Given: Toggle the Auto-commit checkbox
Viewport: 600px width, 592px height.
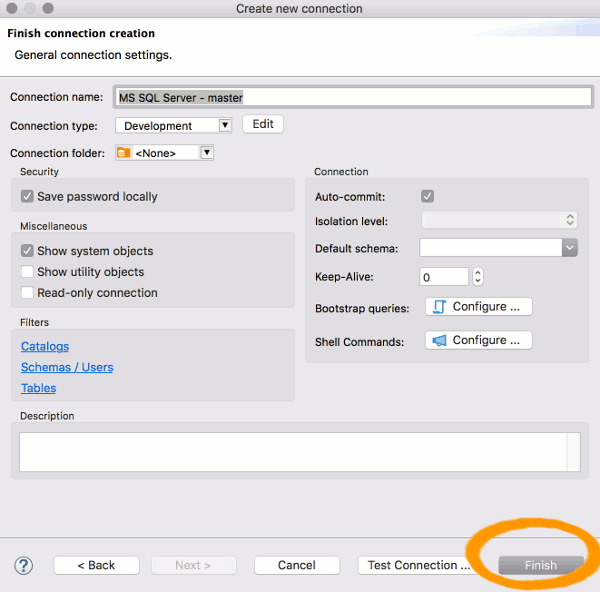Looking at the screenshot, I should coord(427,196).
